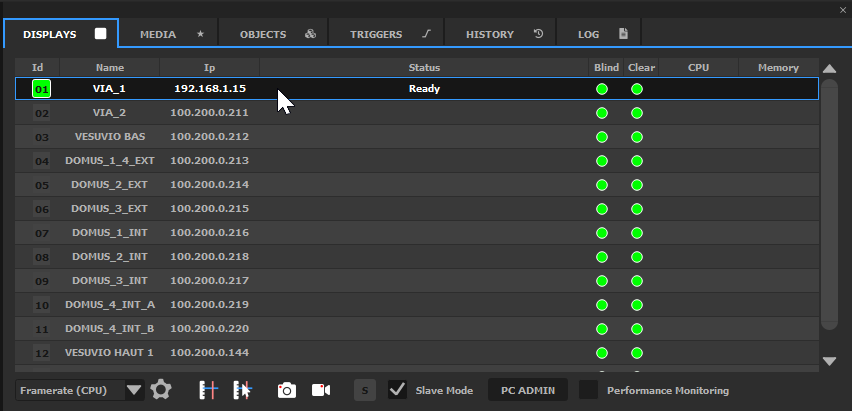Viewport: 852px width, 411px height.
Task: Select the DOMUS_2_INT display row
Action: tap(110, 257)
